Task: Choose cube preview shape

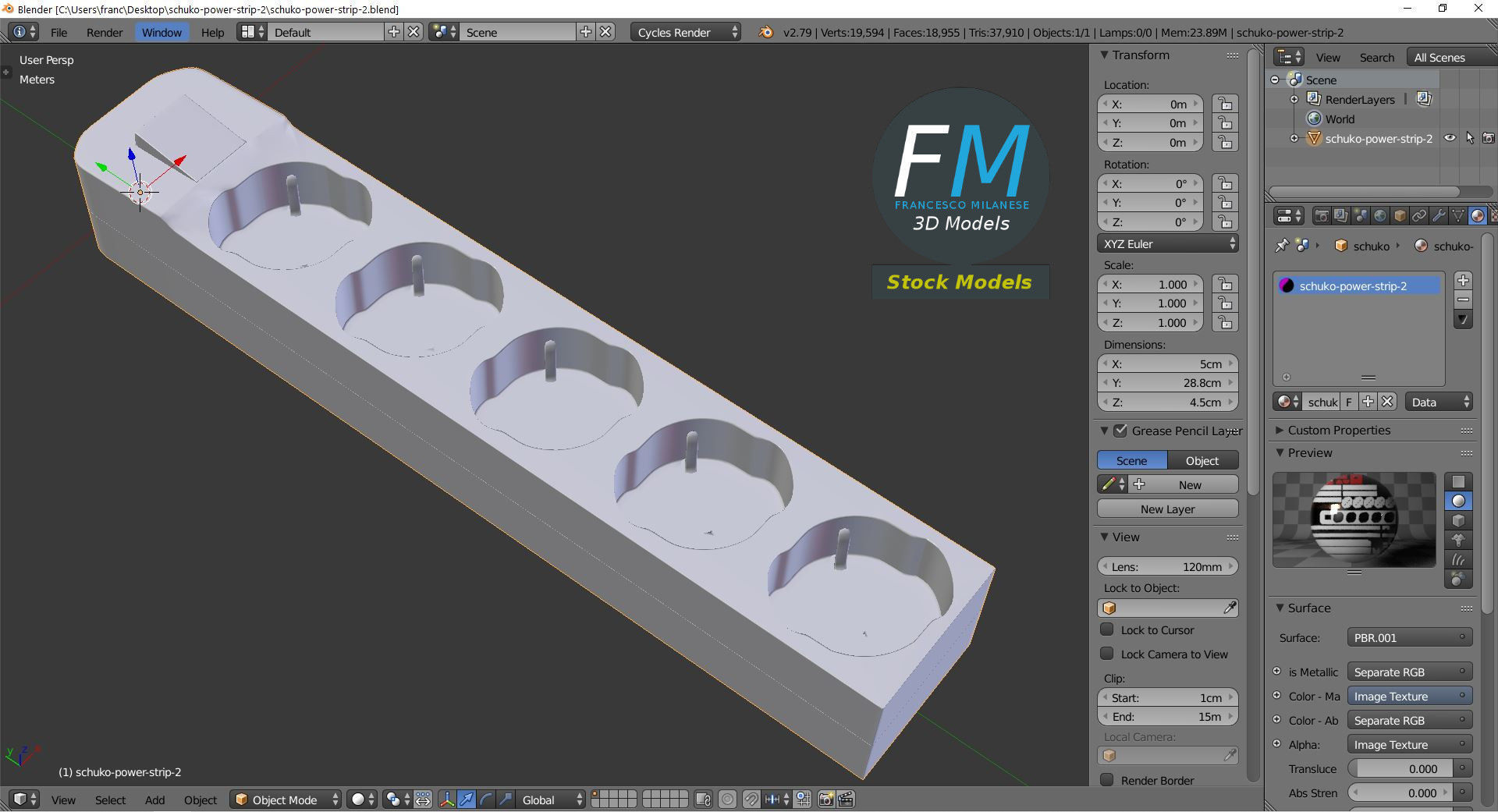Action: tap(1458, 520)
